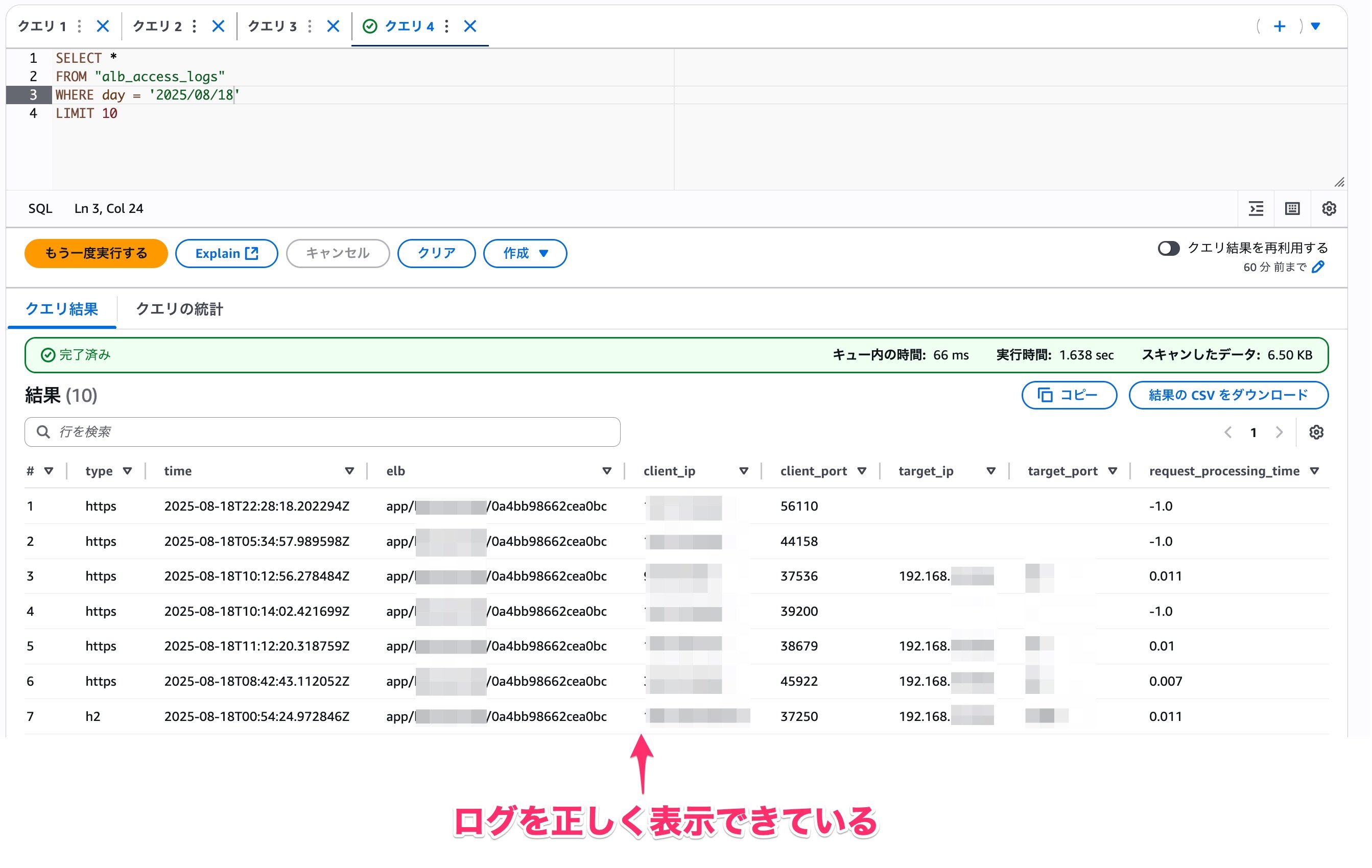Select time cell 2025-08-18T22:28:18.202294Z

point(256,506)
